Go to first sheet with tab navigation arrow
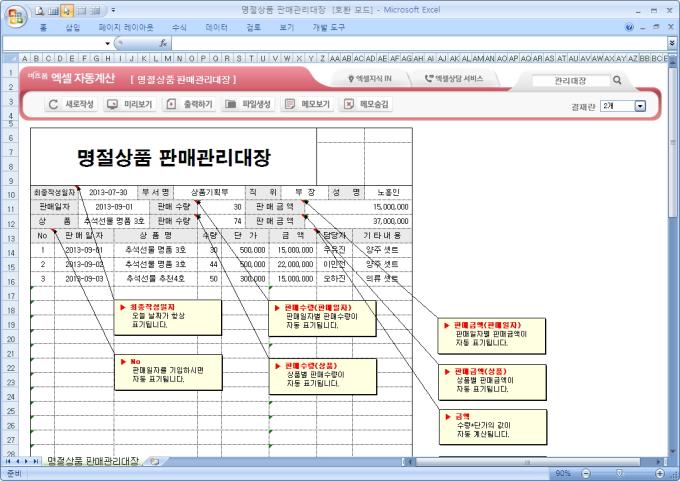Image resolution: width=680 pixels, height=481 pixels. pyautogui.click(x=8, y=461)
